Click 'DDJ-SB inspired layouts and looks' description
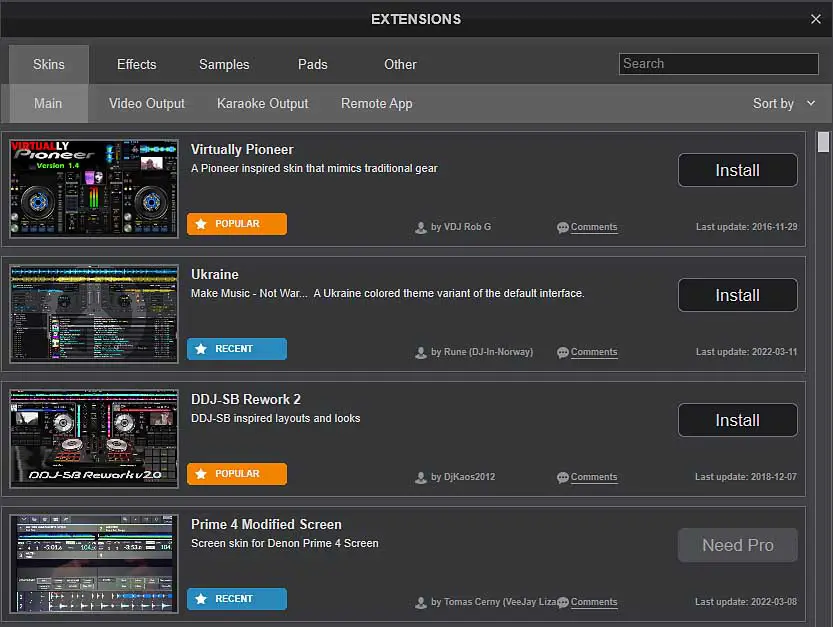833x627 pixels. 275,418
